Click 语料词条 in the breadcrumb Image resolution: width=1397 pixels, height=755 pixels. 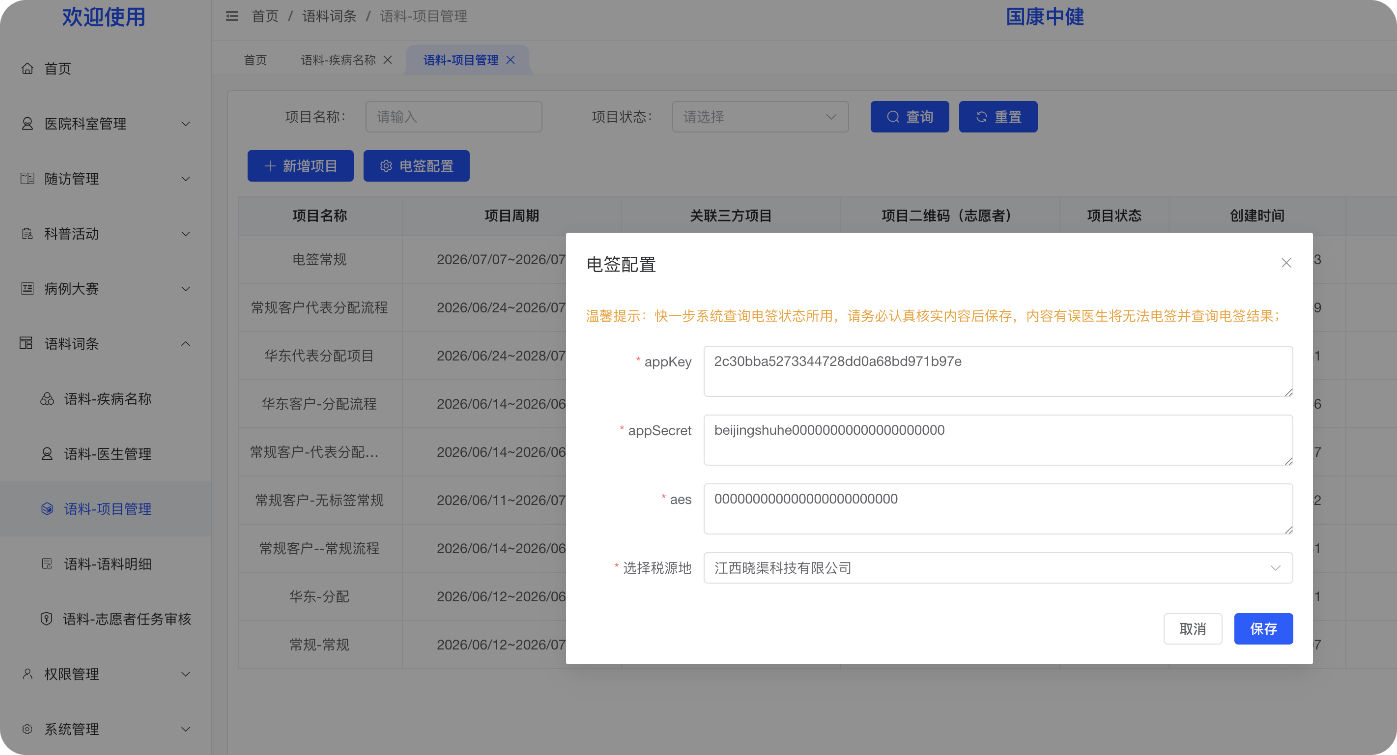(329, 16)
